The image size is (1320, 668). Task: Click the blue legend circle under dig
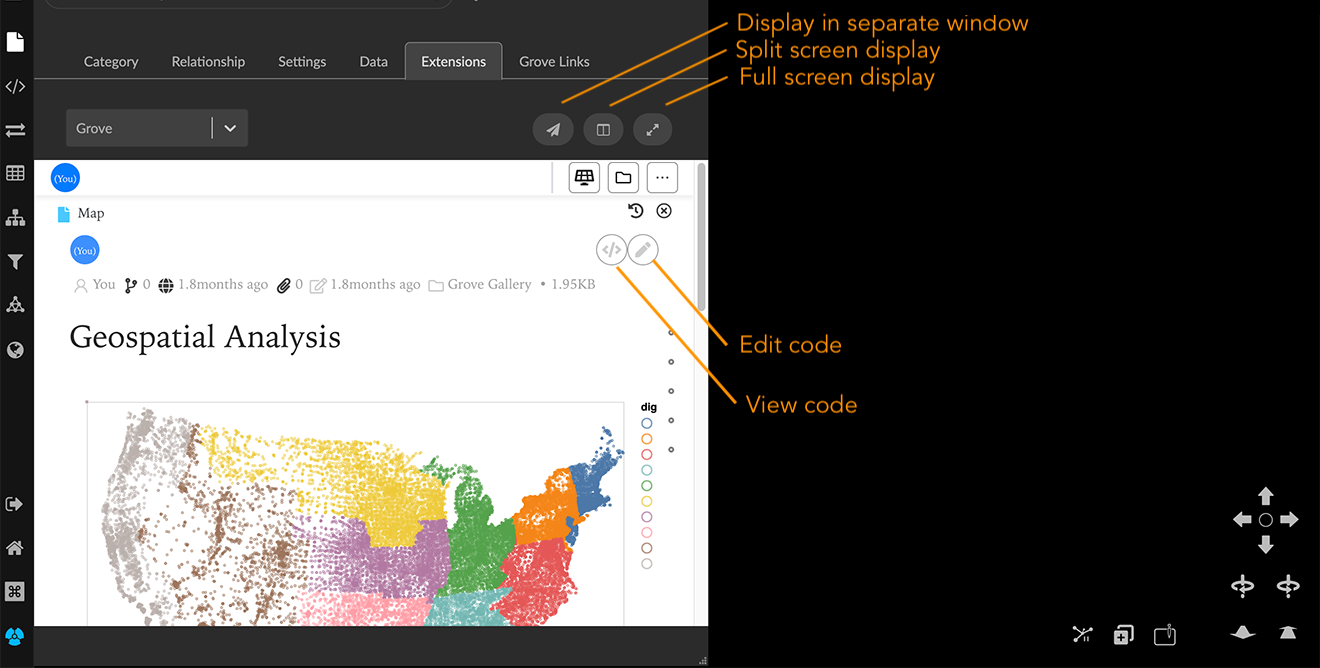point(647,423)
